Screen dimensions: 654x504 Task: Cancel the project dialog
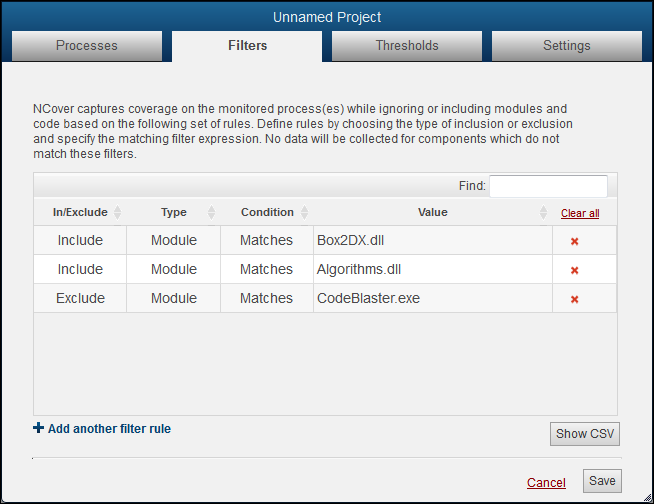(x=546, y=483)
